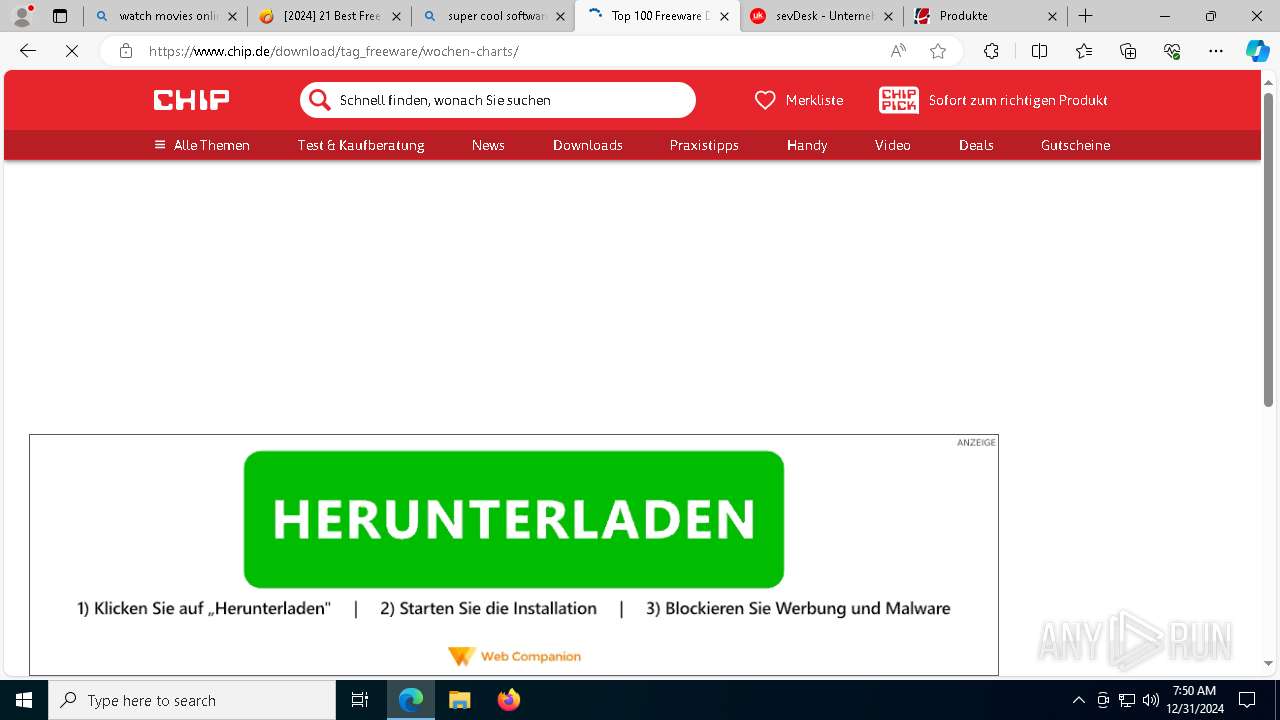Open File Explorer from the taskbar
1280x720 pixels.
pyautogui.click(x=460, y=700)
